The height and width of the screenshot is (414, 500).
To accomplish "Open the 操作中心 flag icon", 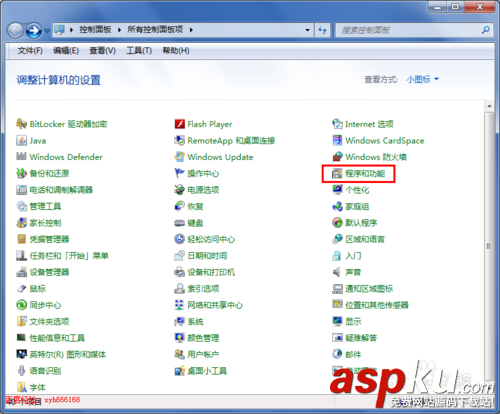I will point(179,173).
